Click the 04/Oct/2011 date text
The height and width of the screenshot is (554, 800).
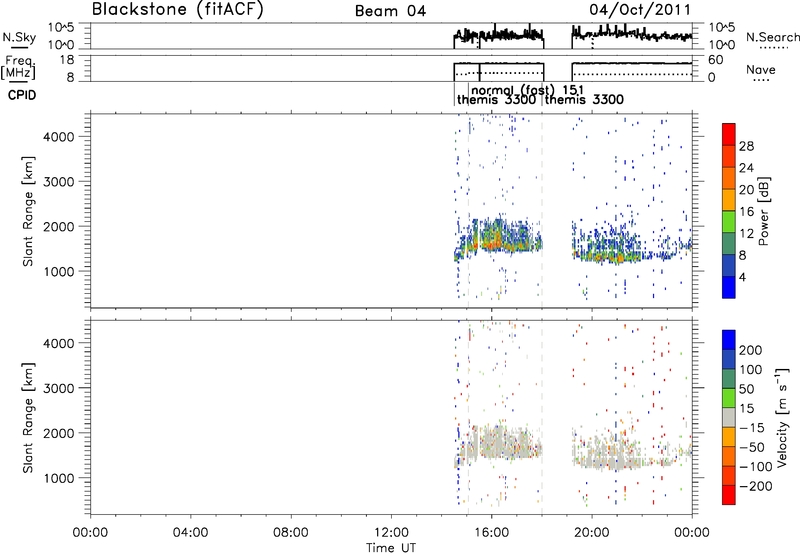(640, 10)
